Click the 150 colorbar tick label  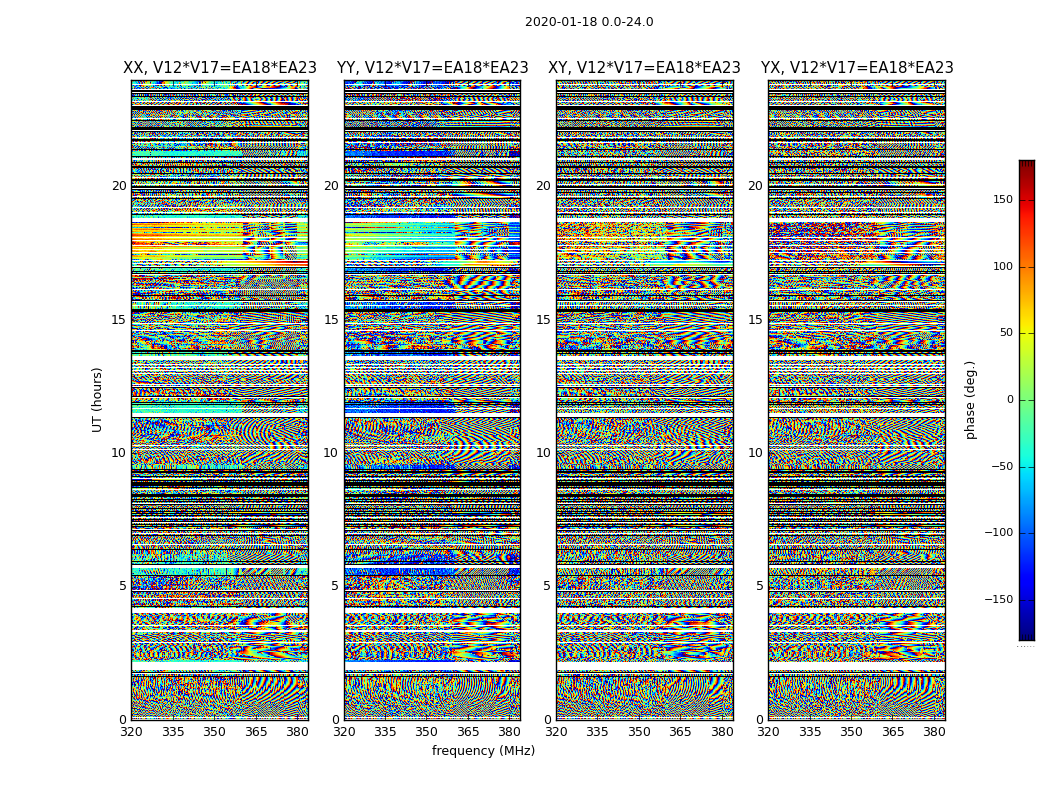1003,199
